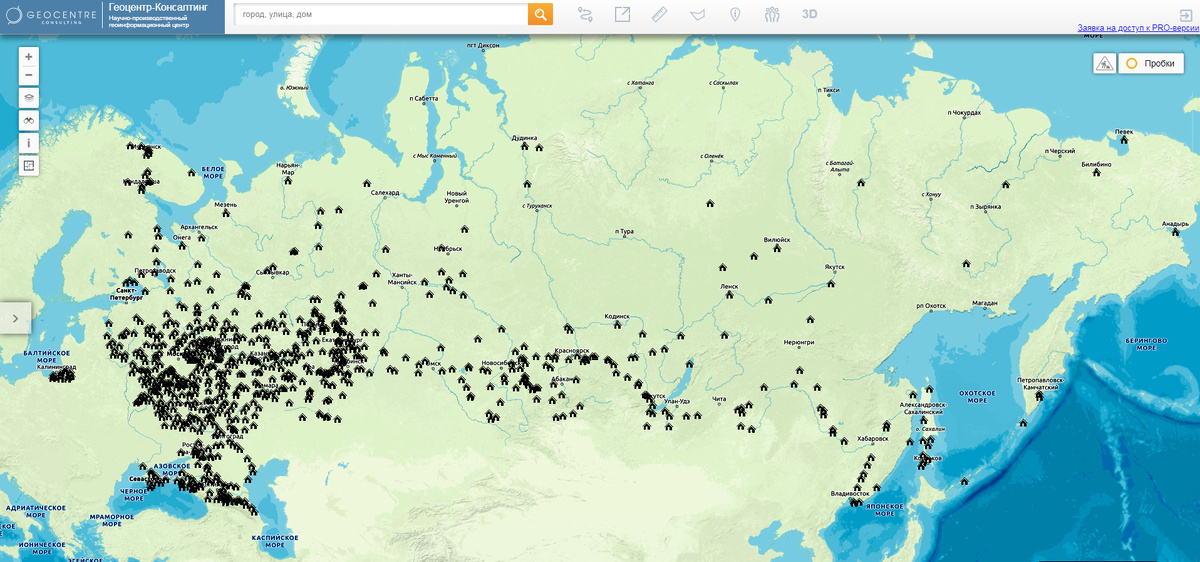Image resolution: width=1200 pixels, height=562 pixels.
Task: Click the Ленск town label
Action: [x=729, y=285]
